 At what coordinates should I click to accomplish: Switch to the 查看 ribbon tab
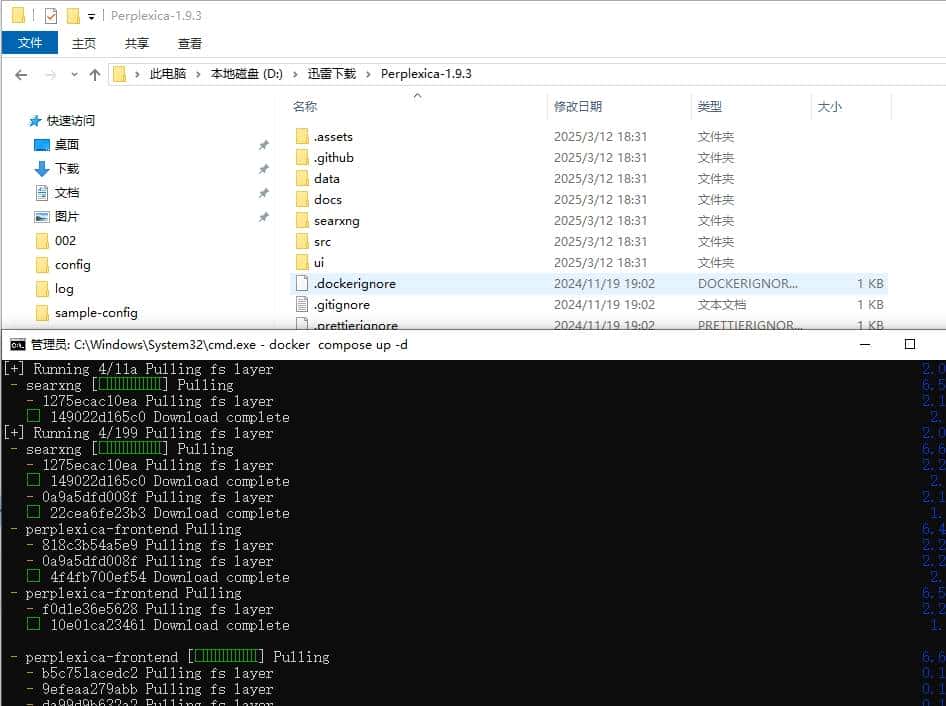pyautogui.click(x=190, y=43)
